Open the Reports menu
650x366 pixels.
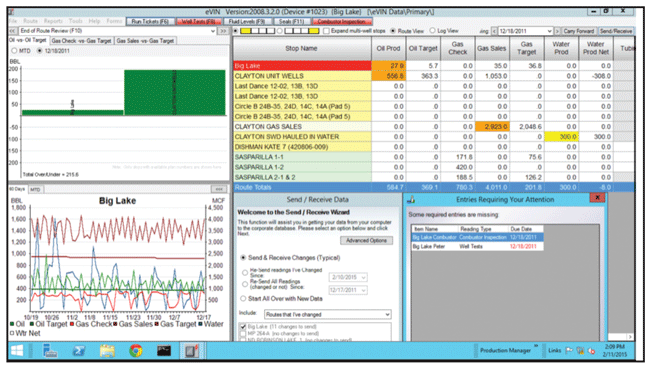pyautogui.click(x=53, y=21)
